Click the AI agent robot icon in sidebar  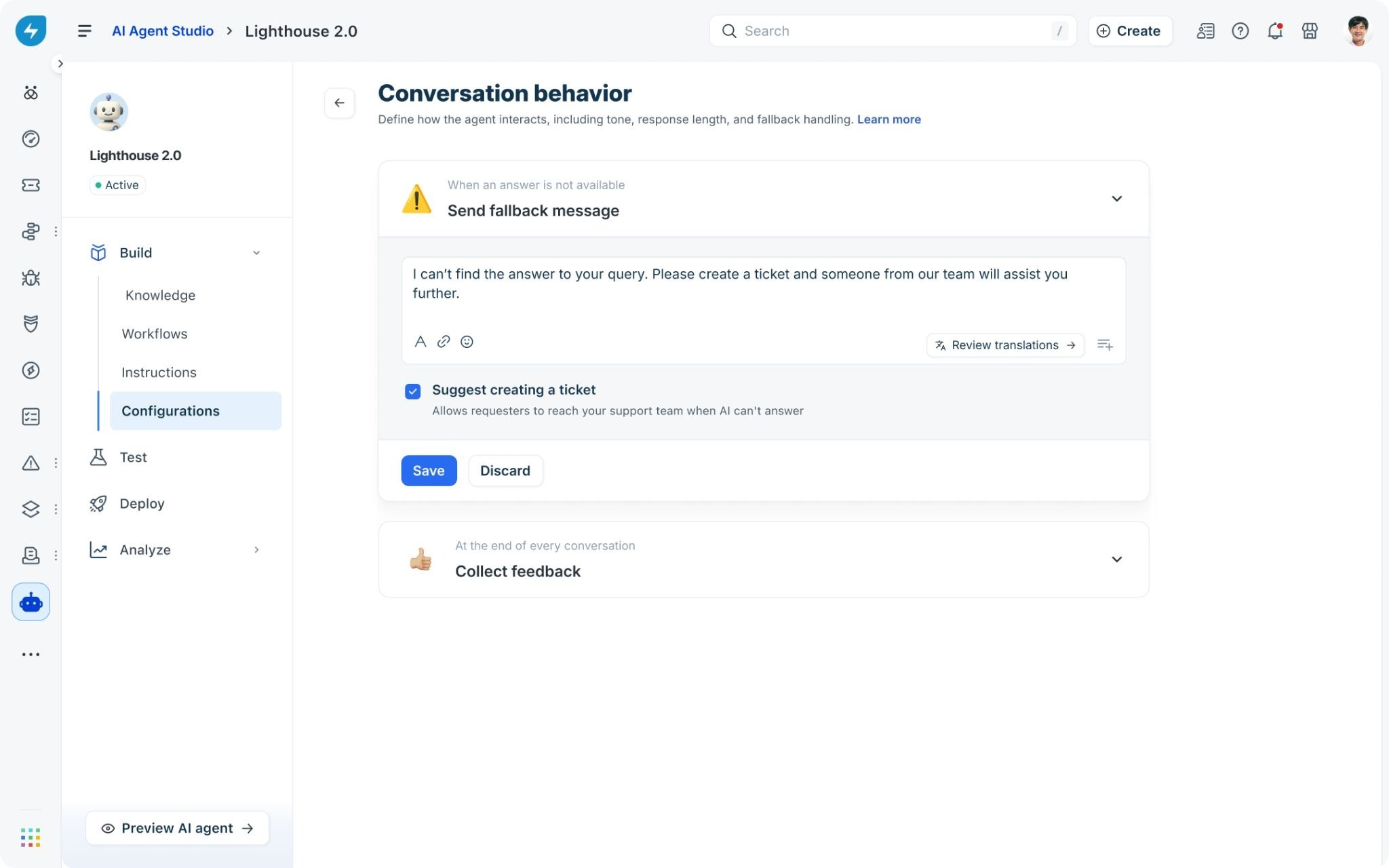tap(31, 602)
